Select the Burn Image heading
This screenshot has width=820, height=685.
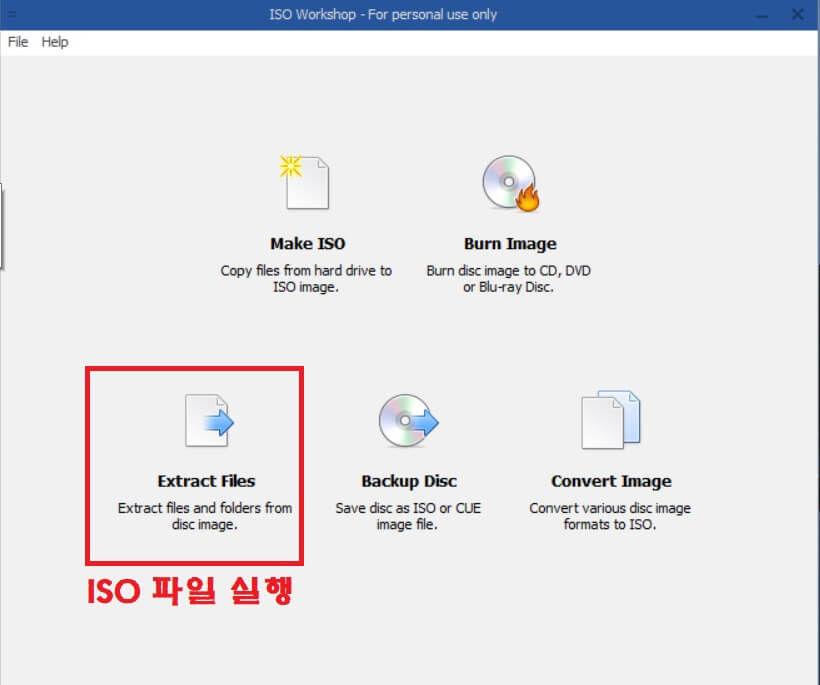[510, 244]
